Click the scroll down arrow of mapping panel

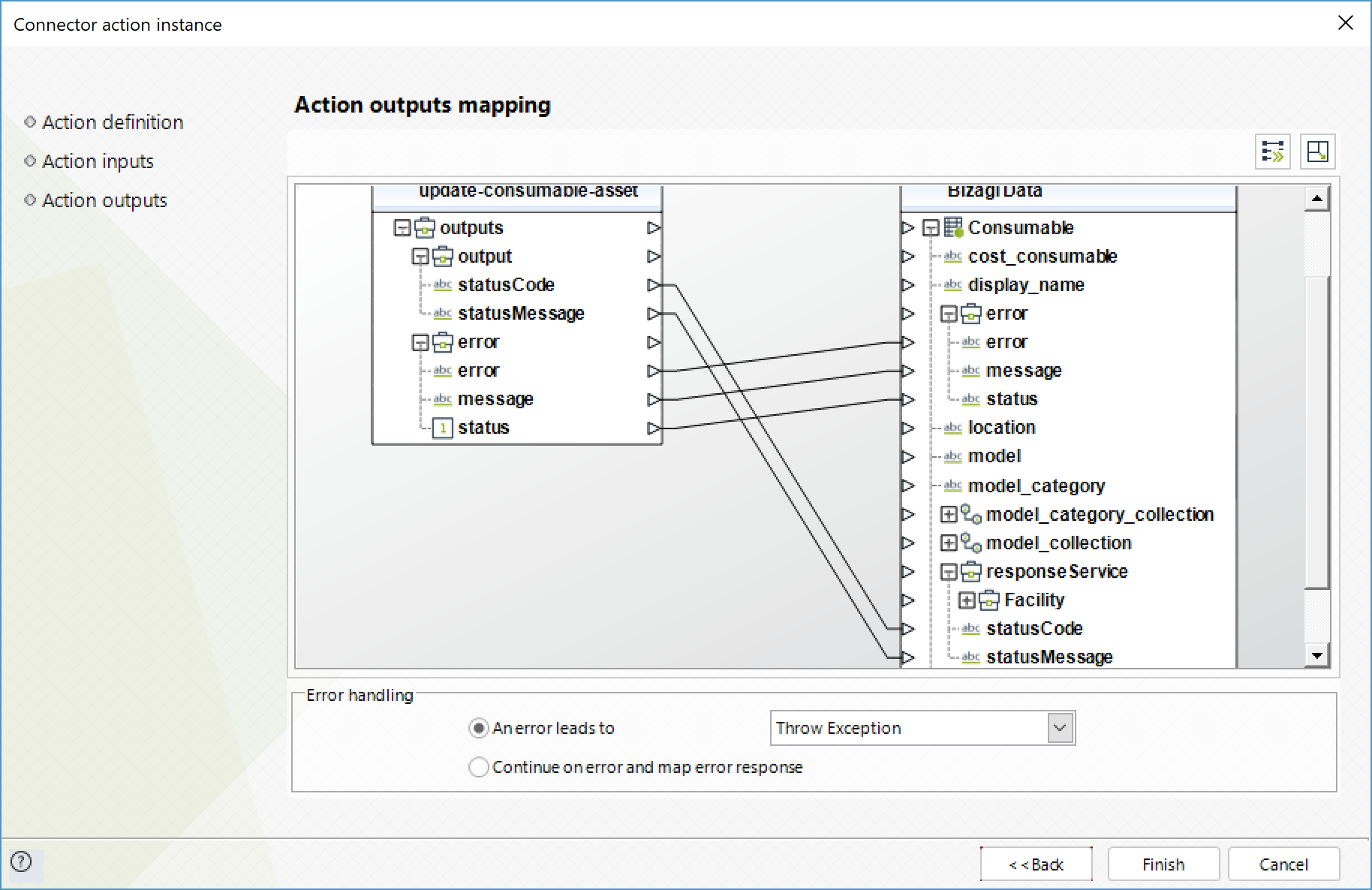click(x=1317, y=655)
